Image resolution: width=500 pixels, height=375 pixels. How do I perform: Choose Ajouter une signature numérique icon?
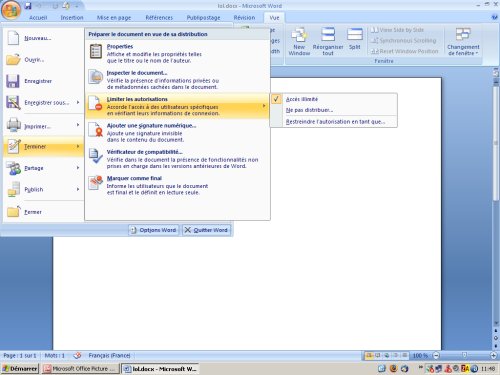96,130
